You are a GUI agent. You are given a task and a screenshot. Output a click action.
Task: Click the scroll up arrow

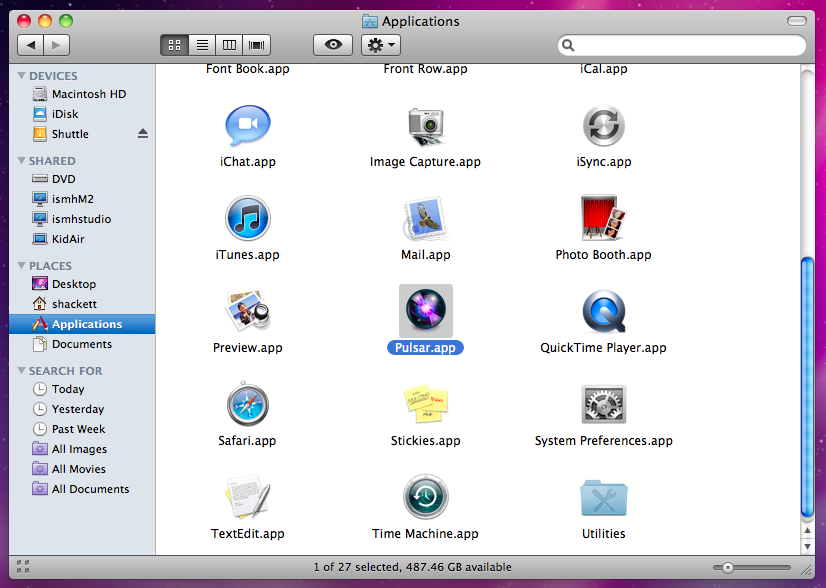pos(807,531)
